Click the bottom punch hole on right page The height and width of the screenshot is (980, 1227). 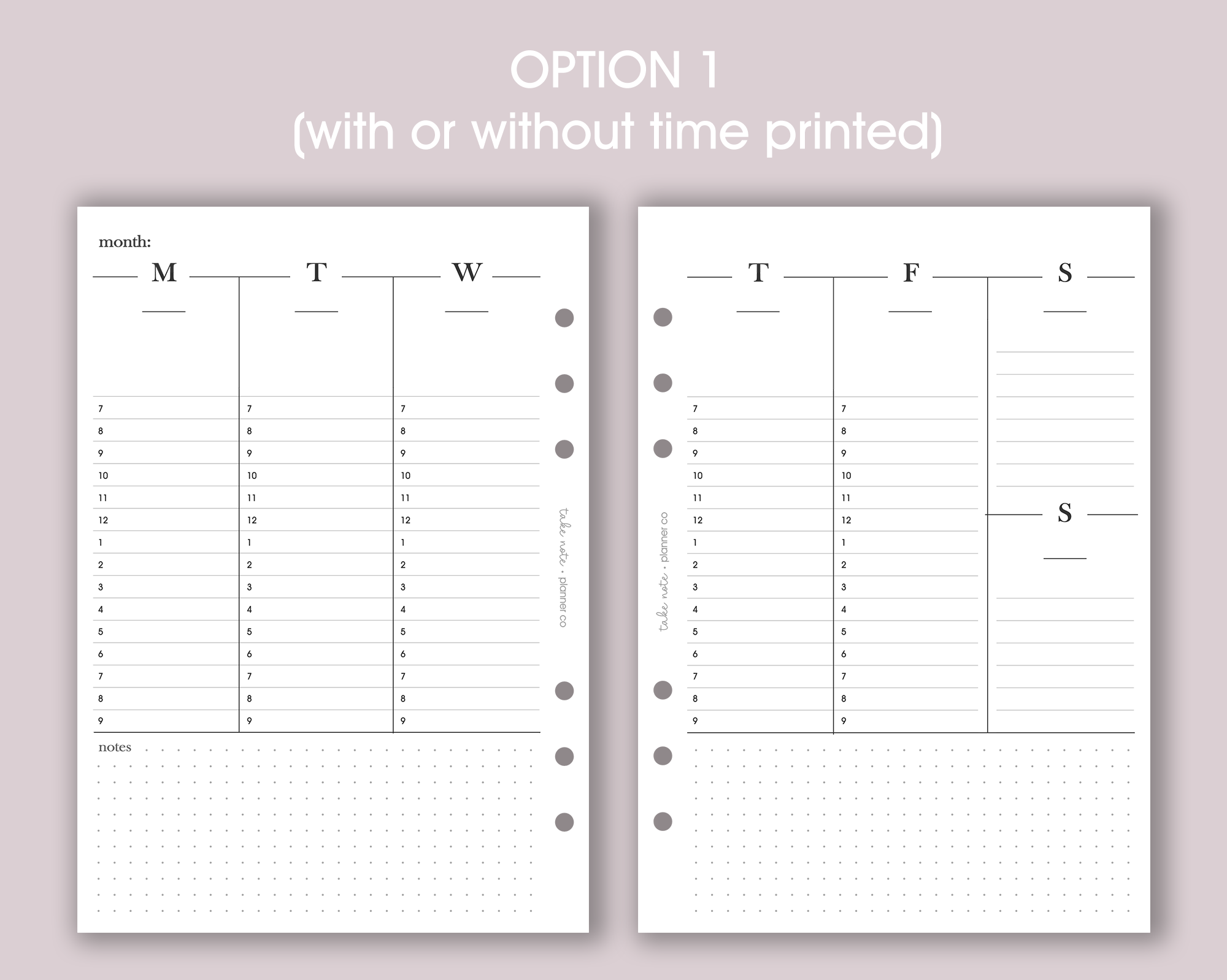663,821
